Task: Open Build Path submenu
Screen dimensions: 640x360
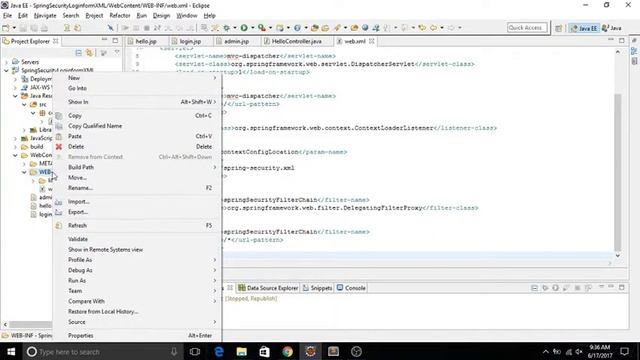Action: click(137, 167)
